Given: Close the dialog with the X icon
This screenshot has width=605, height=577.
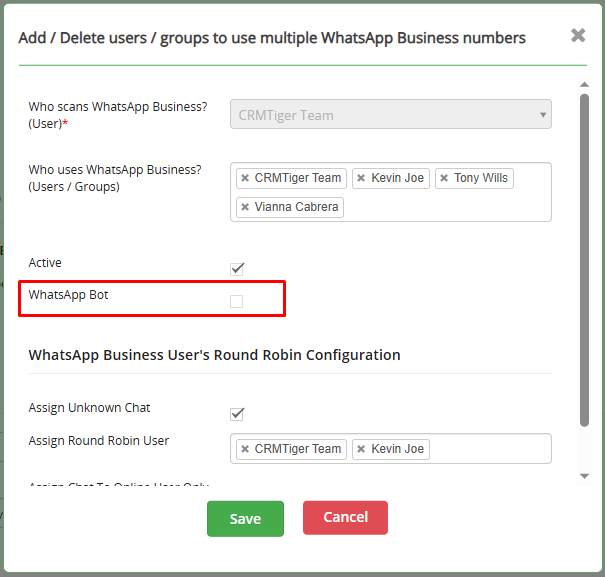Looking at the screenshot, I should (578, 36).
